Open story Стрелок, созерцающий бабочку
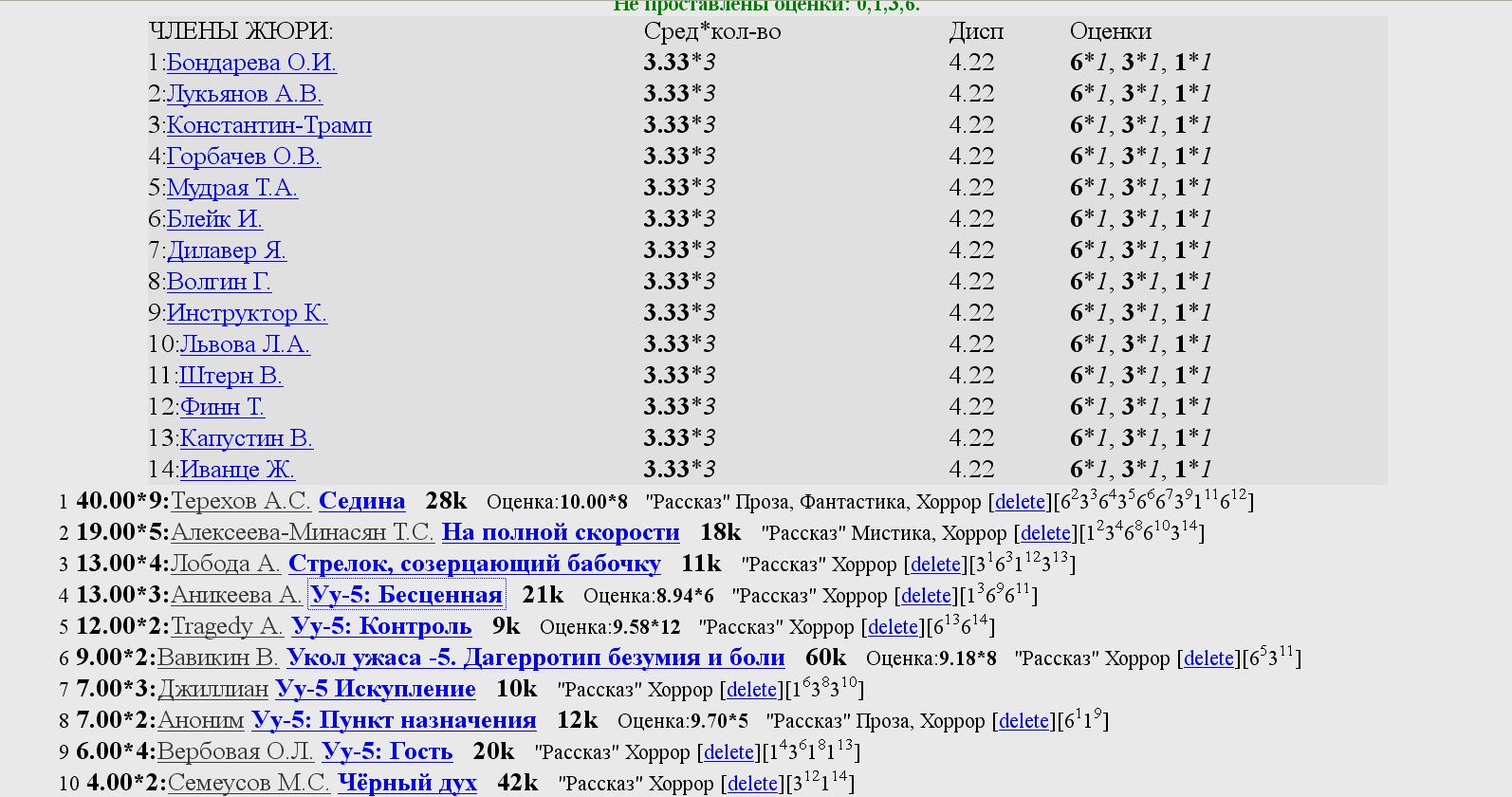Screen dimensions: 1512x797 474,564
